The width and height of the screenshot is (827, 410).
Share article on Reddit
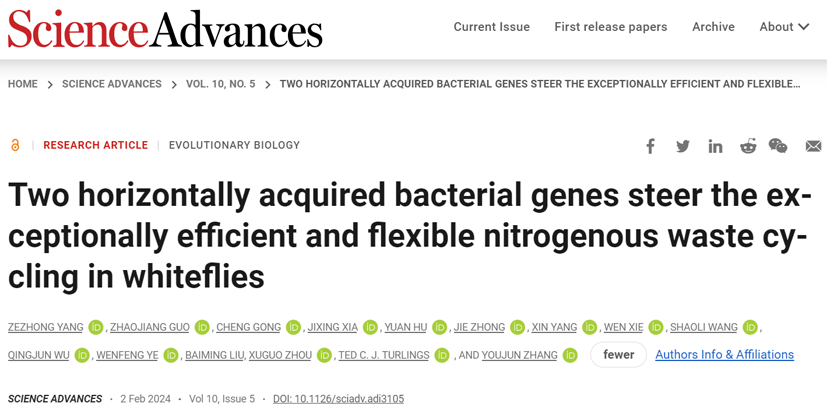[747, 146]
